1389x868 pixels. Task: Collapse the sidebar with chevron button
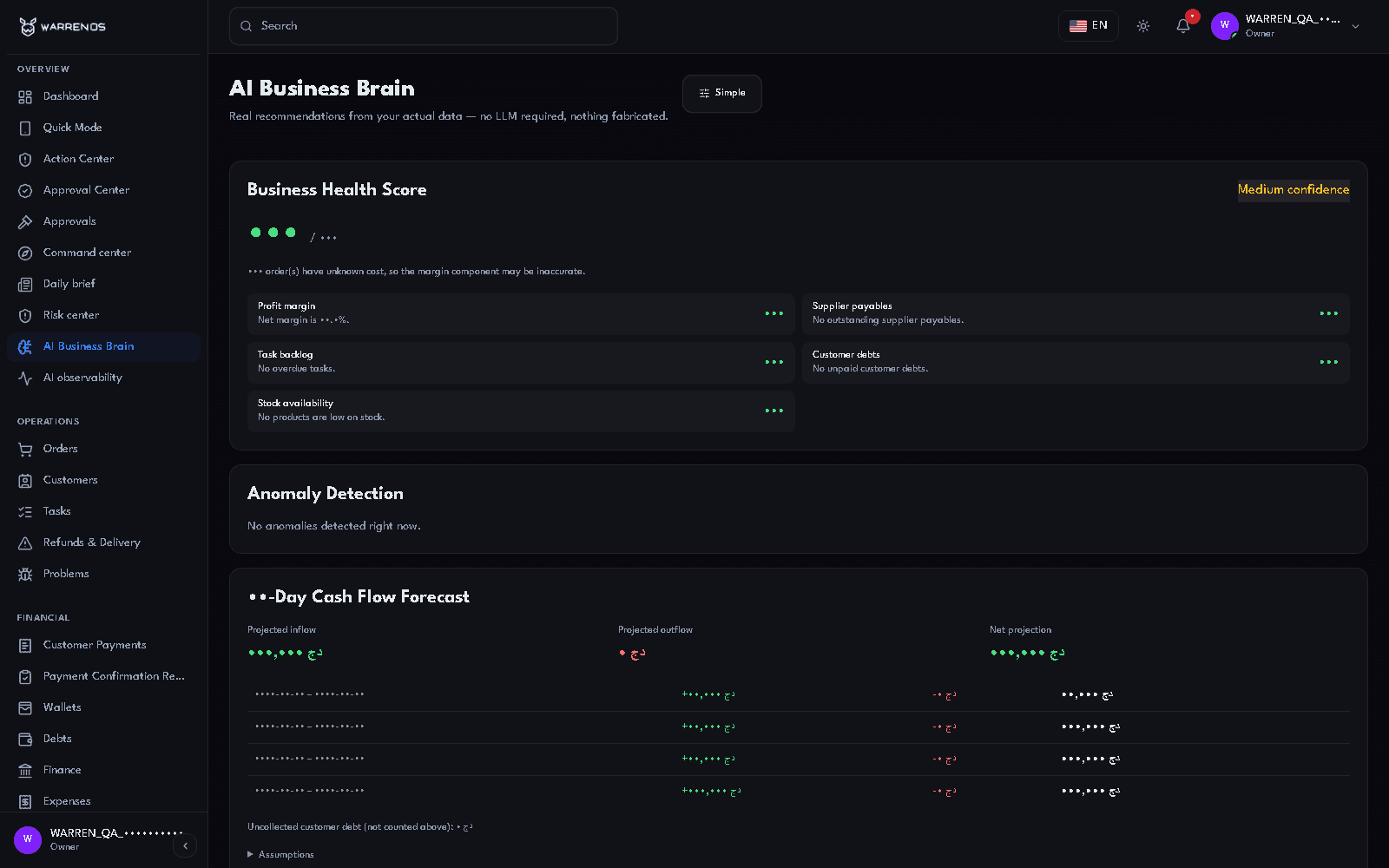[185, 845]
